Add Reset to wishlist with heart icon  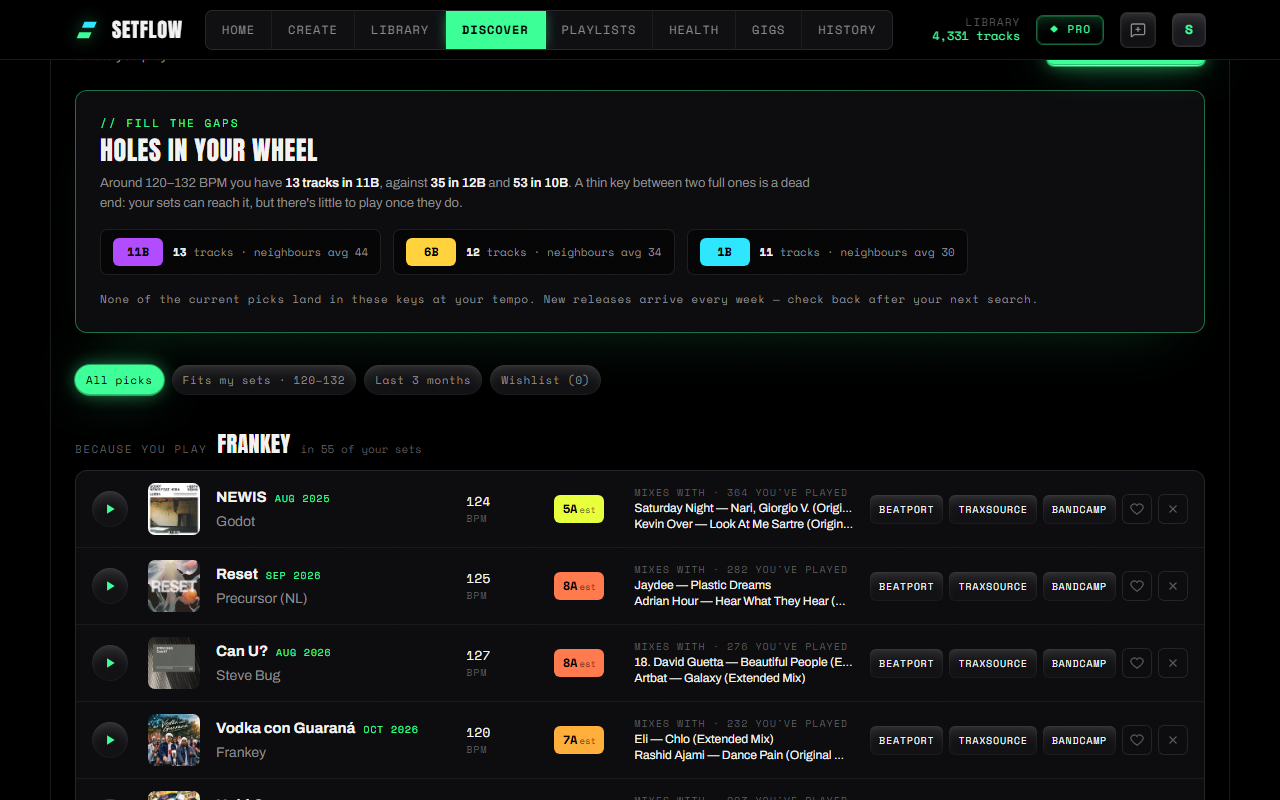pyautogui.click(x=1137, y=586)
